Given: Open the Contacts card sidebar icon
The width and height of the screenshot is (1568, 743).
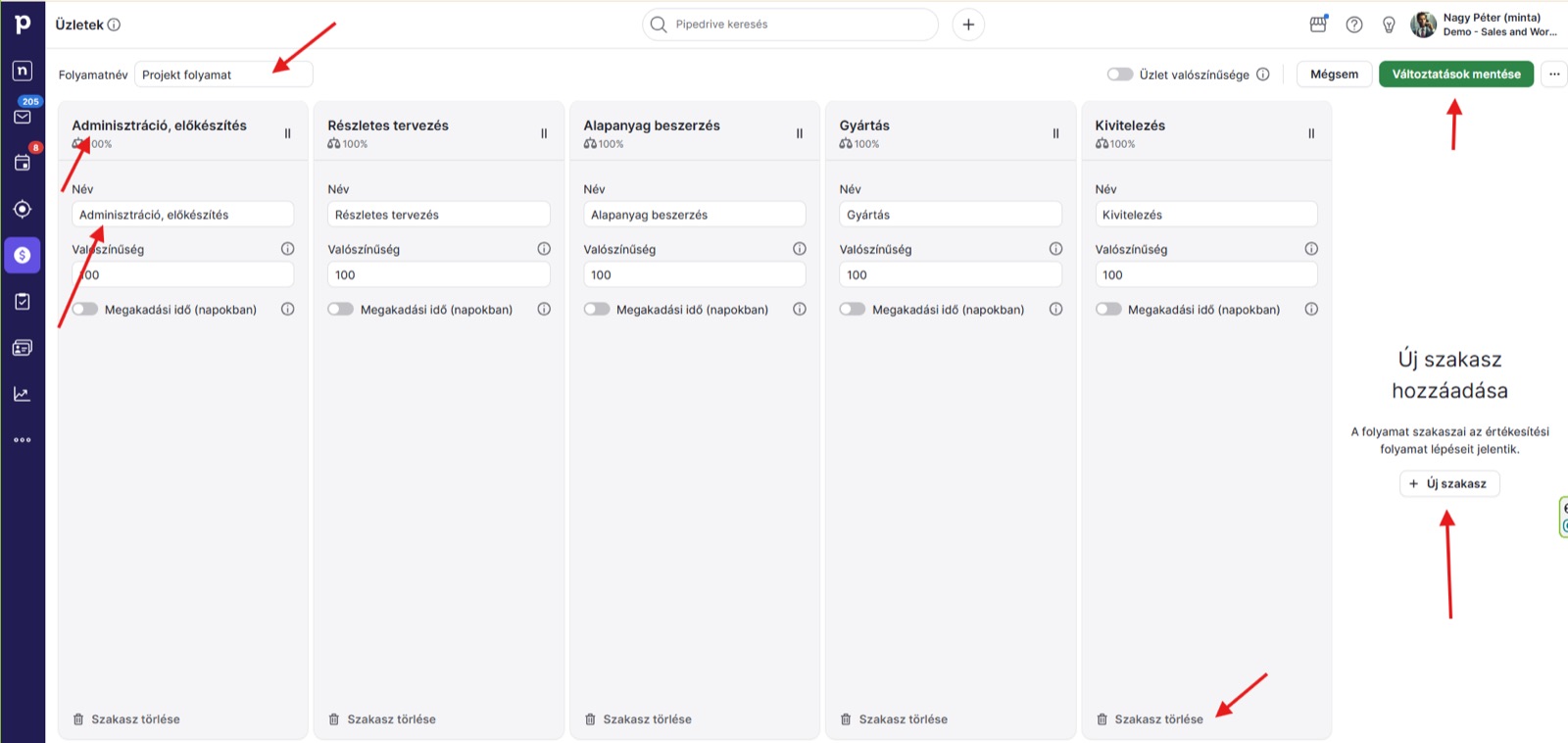Looking at the screenshot, I should 23,347.
